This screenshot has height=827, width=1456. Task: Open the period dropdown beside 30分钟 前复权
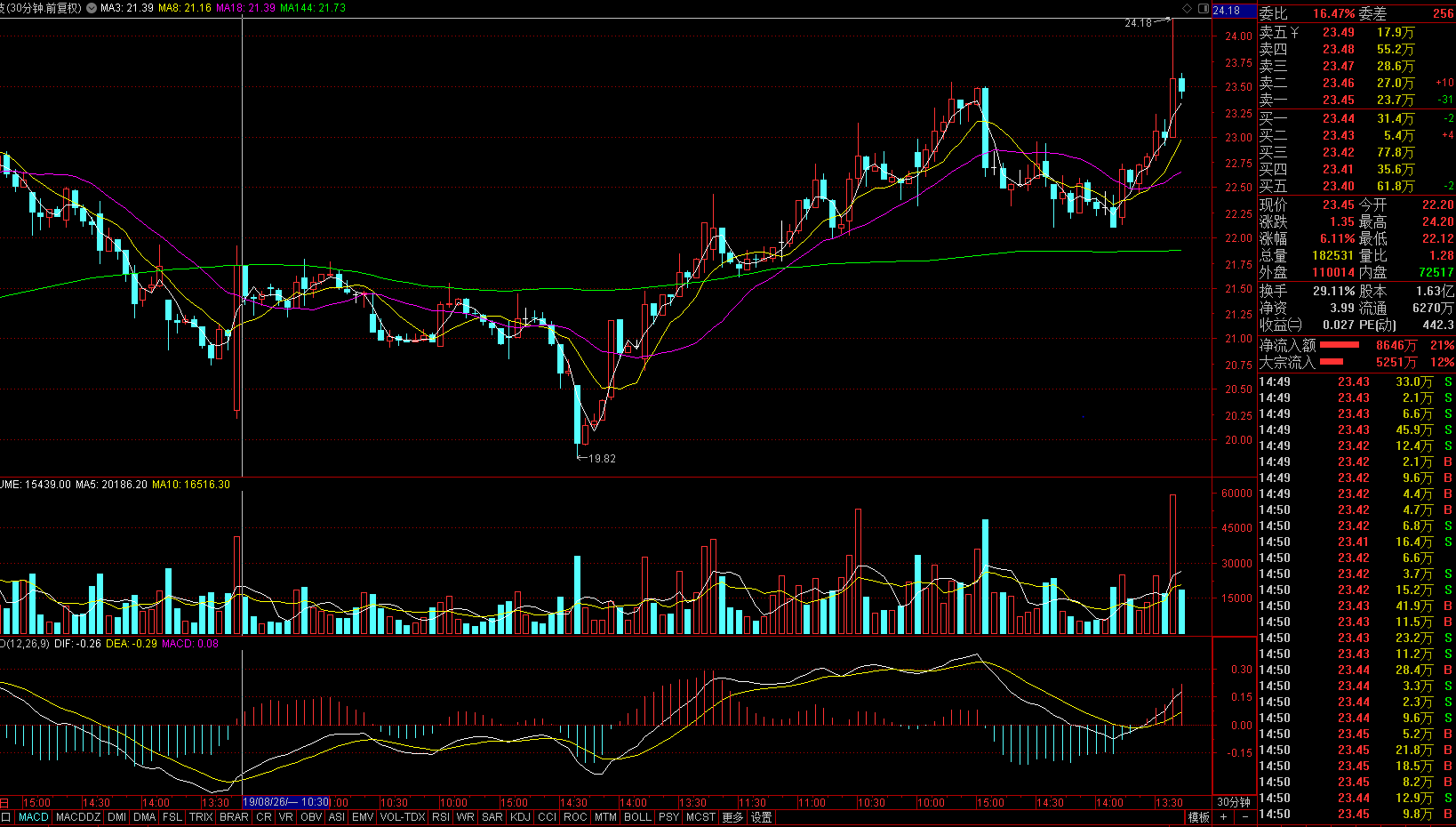tap(92, 8)
